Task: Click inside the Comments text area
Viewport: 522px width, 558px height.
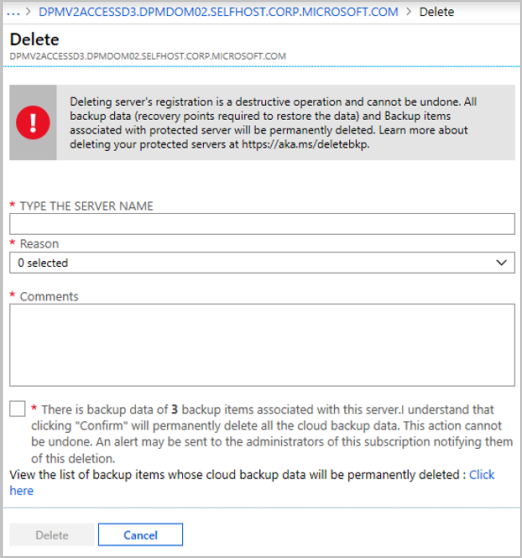Action: coord(262,345)
